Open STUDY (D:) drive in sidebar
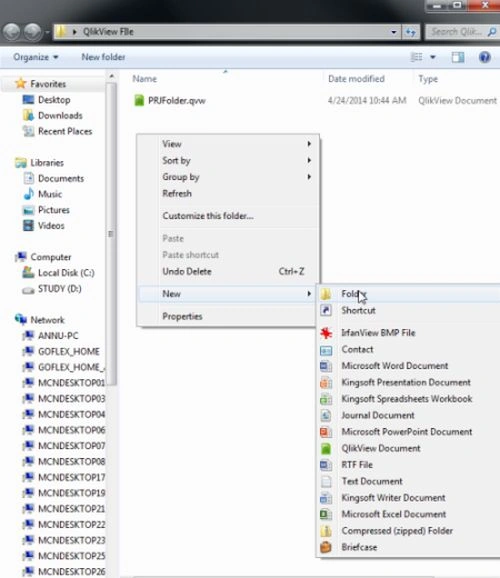 pos(60,289)
